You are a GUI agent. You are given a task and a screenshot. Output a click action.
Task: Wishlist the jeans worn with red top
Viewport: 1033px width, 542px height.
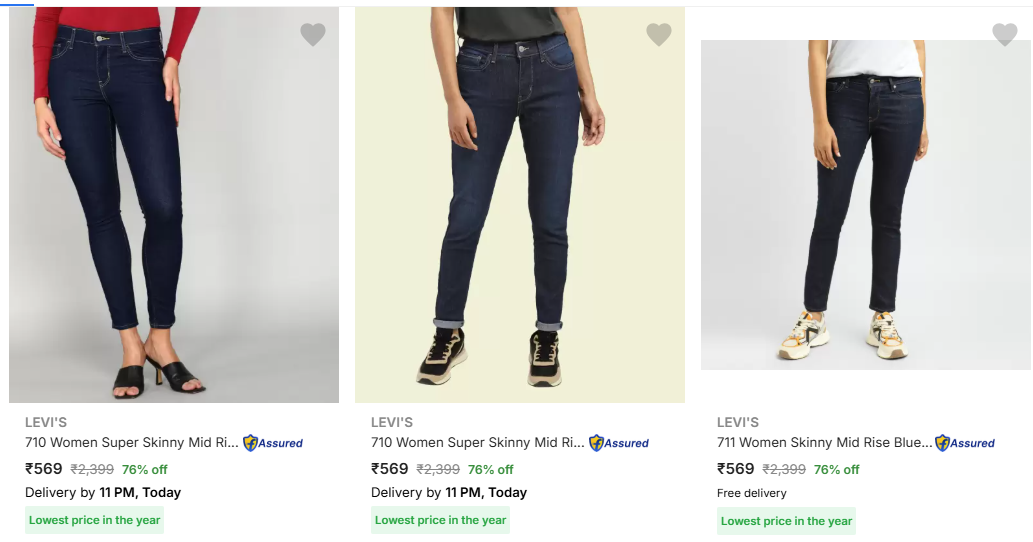(x=313, y=35)
